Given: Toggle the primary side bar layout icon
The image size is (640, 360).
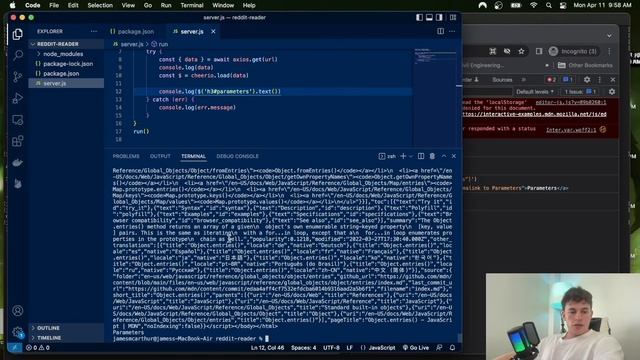Looking at the screenshot, I should [419, 18].
